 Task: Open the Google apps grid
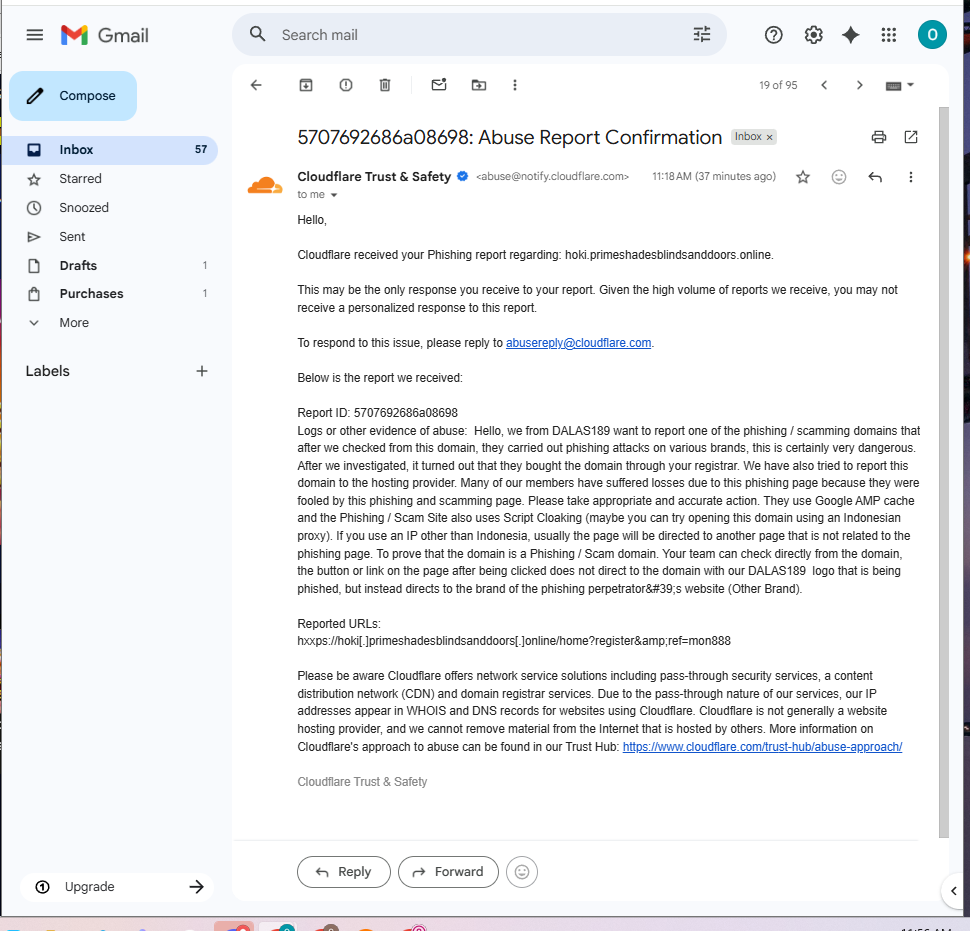coord(888,35)
